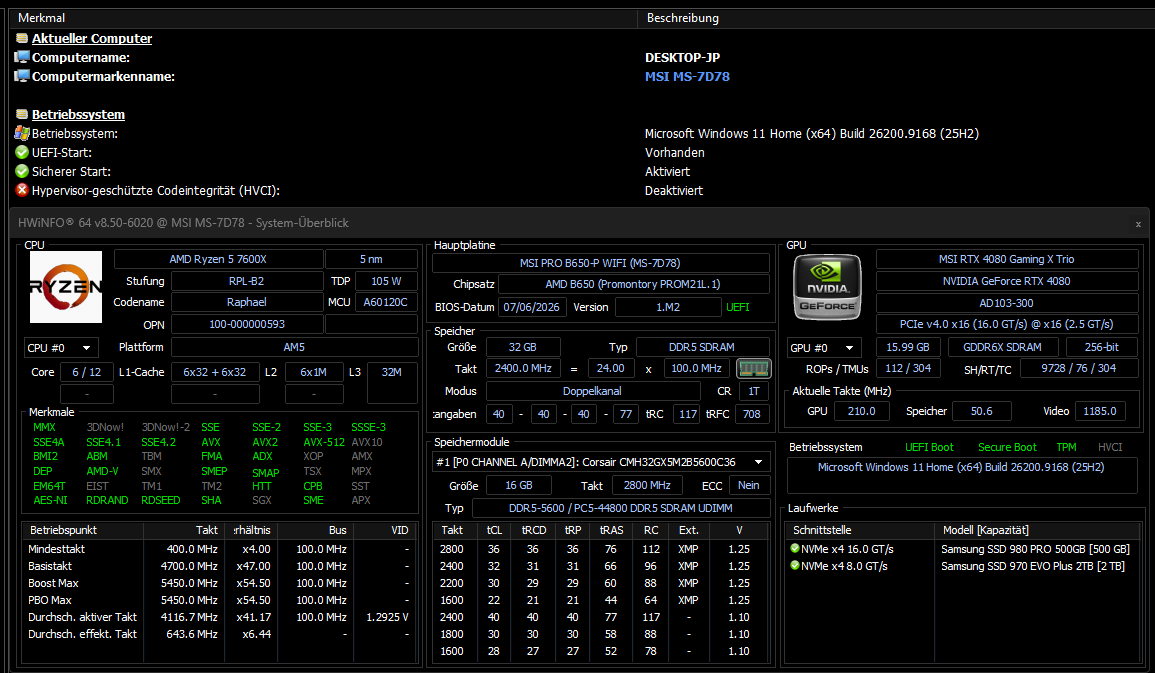Click the Doppelkanal mode field

(592, 391)
